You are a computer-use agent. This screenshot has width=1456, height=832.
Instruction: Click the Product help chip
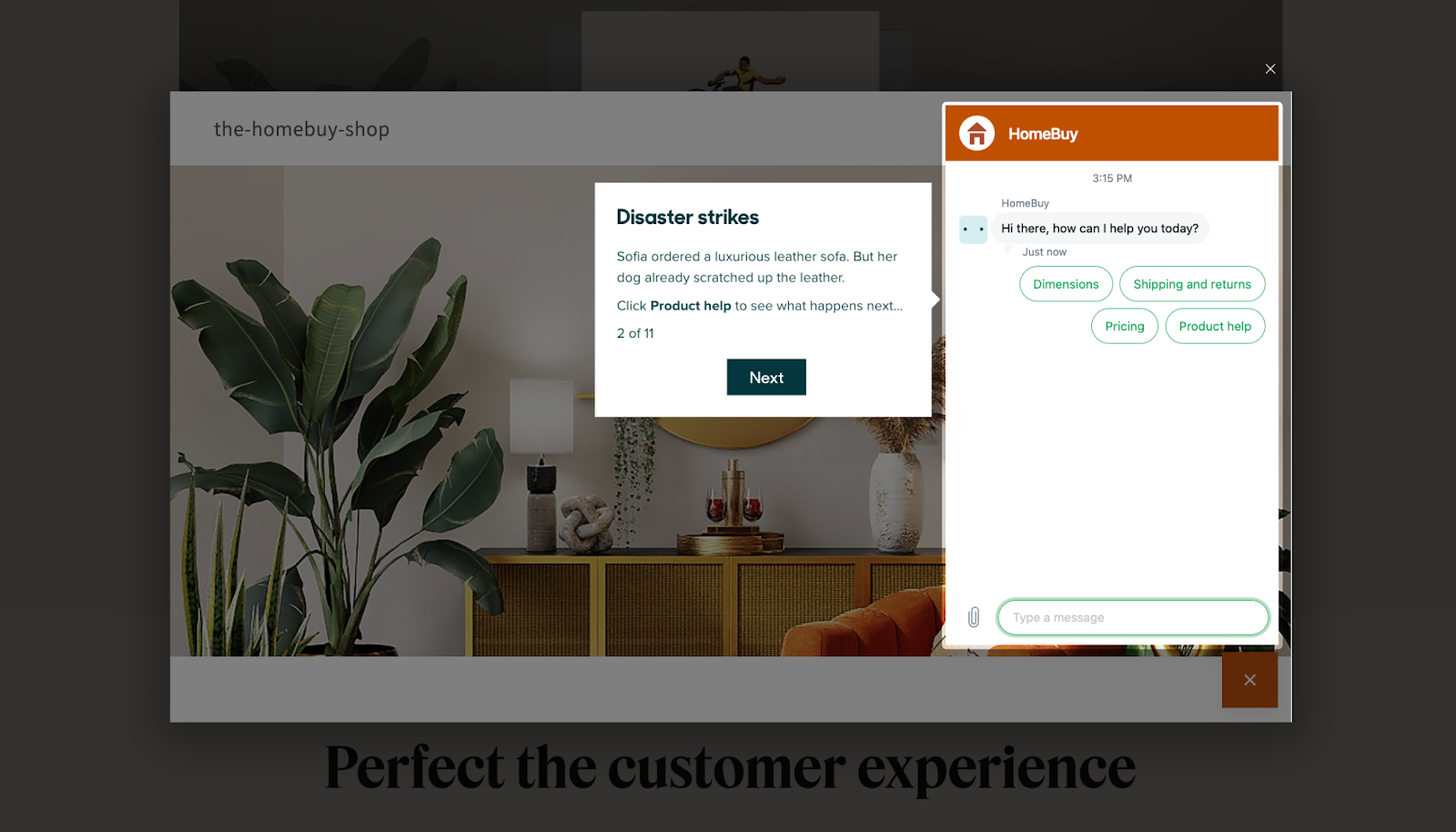pyautogui.click(x=1215, y=326)
